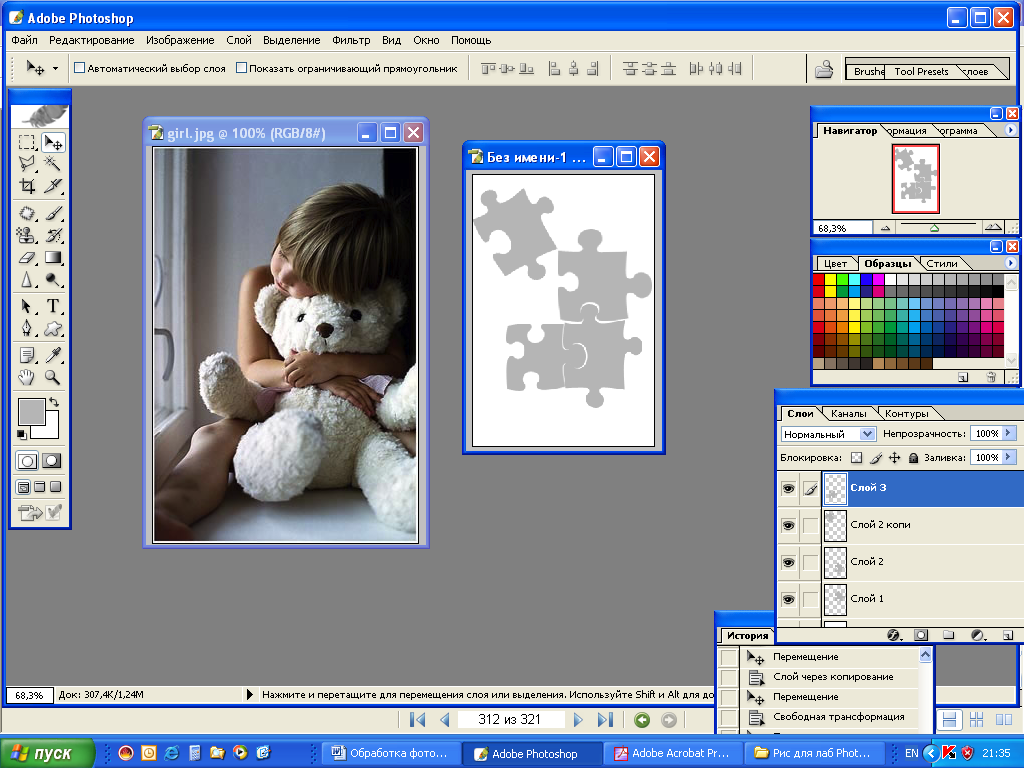Switch to Каналы tab
Image resolution: width=1024 pixels, height=768 pixels.
[x=848, y=413]
